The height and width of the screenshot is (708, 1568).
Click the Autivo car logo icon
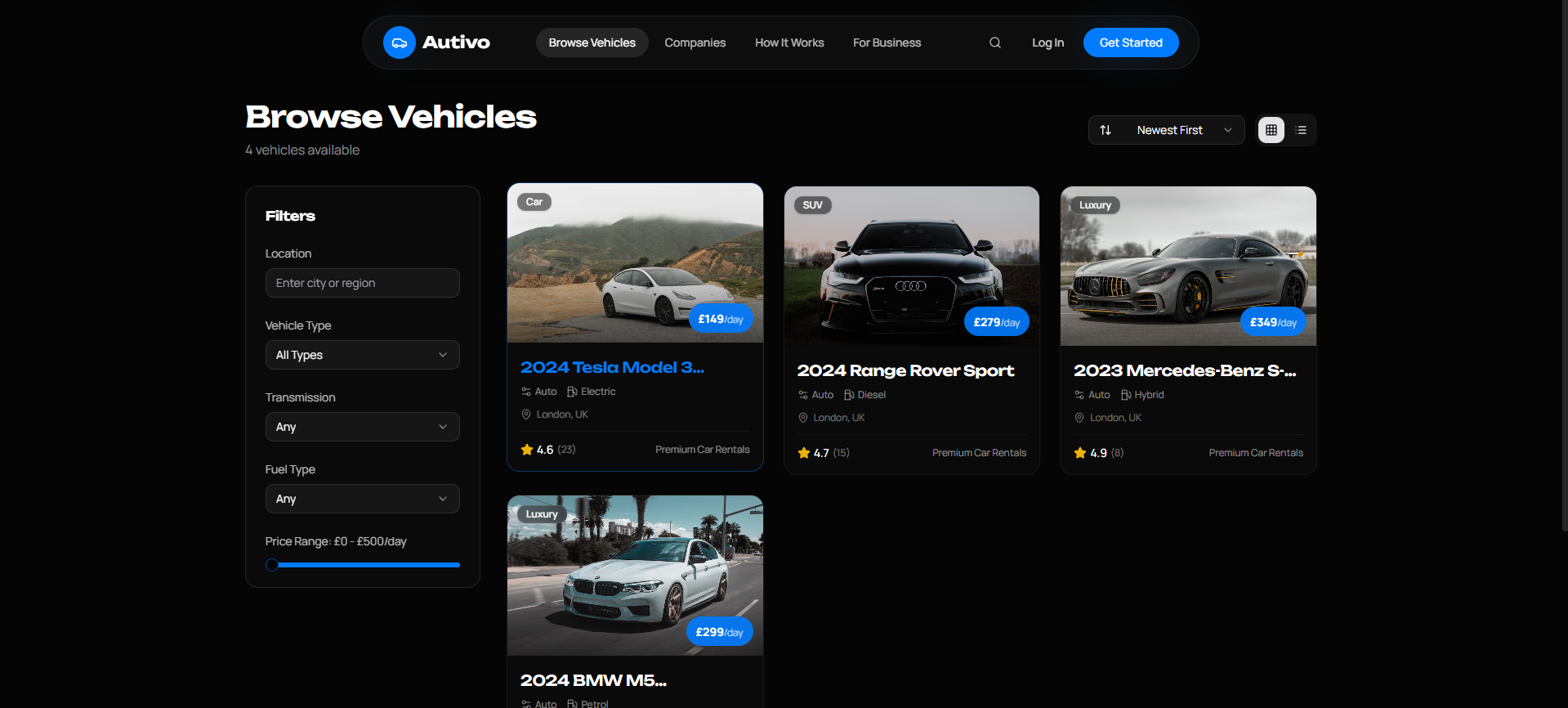400,43
